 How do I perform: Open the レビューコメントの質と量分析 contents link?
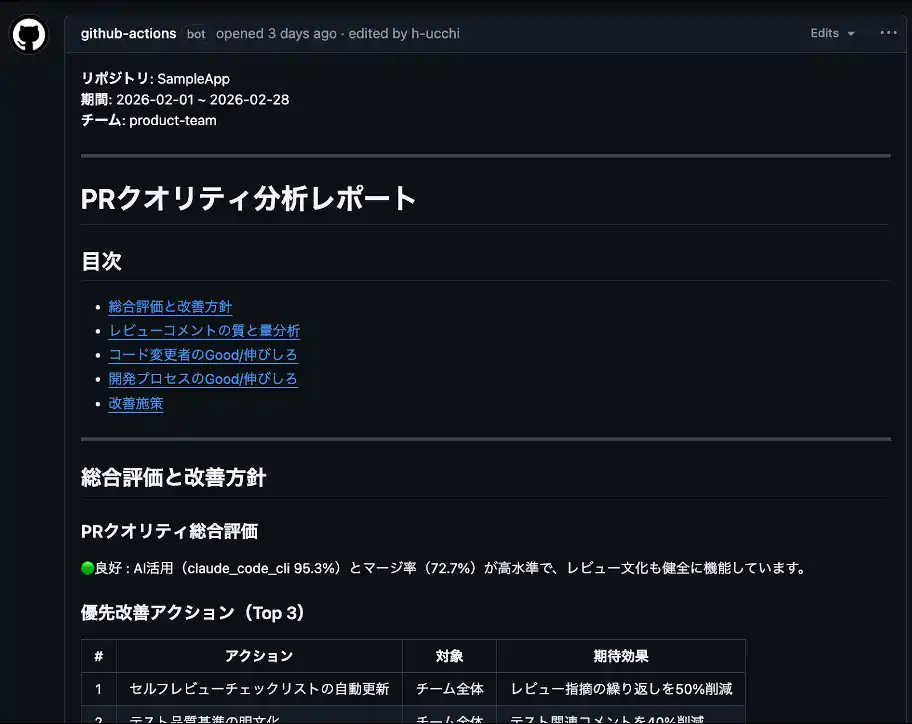tap(204, 330)
